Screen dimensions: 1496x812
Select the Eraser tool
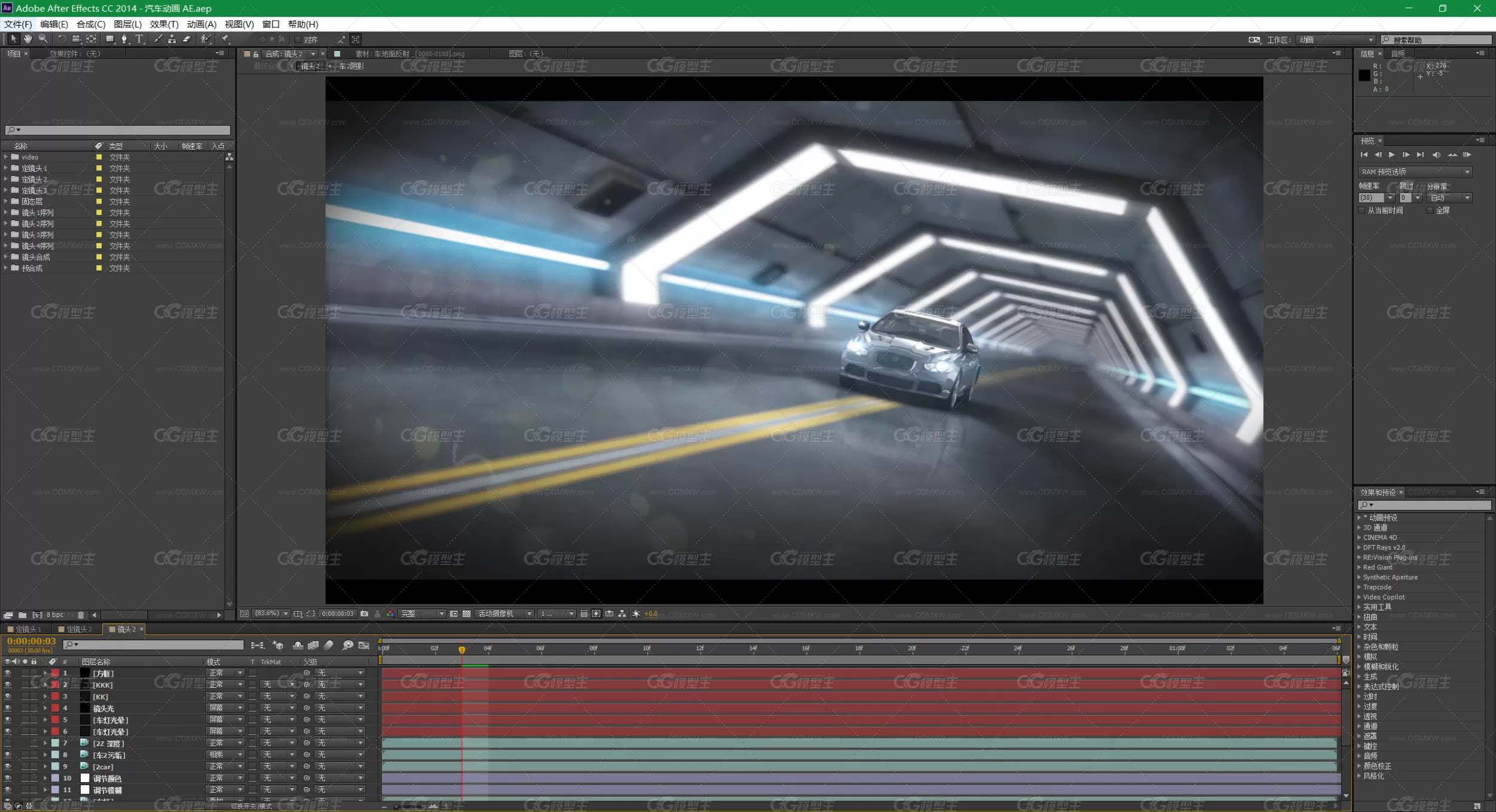click(x=187, y=39)
